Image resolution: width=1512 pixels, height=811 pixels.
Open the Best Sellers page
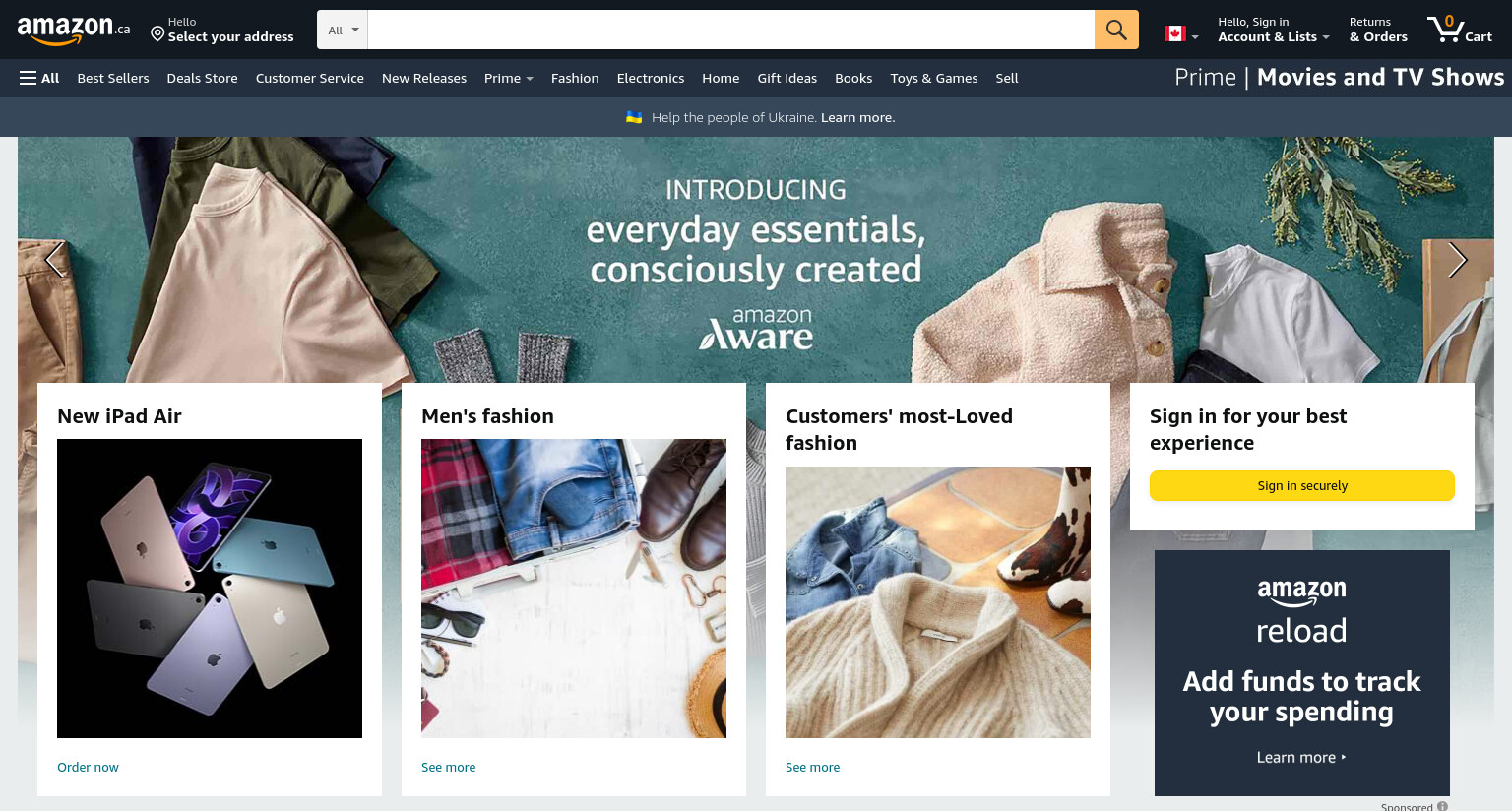tap(113, 78)
